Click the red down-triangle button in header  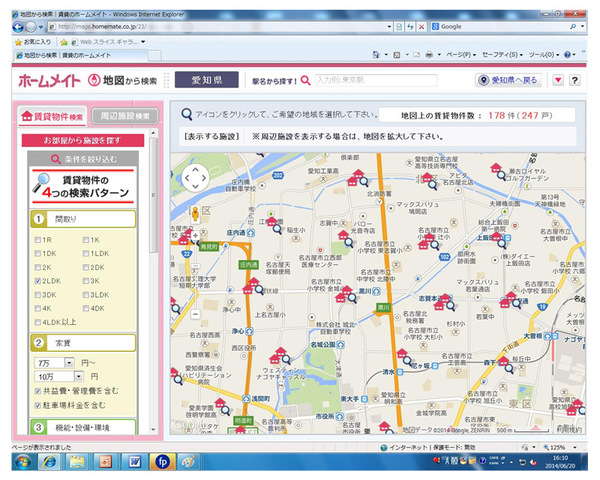pos(558,80)
